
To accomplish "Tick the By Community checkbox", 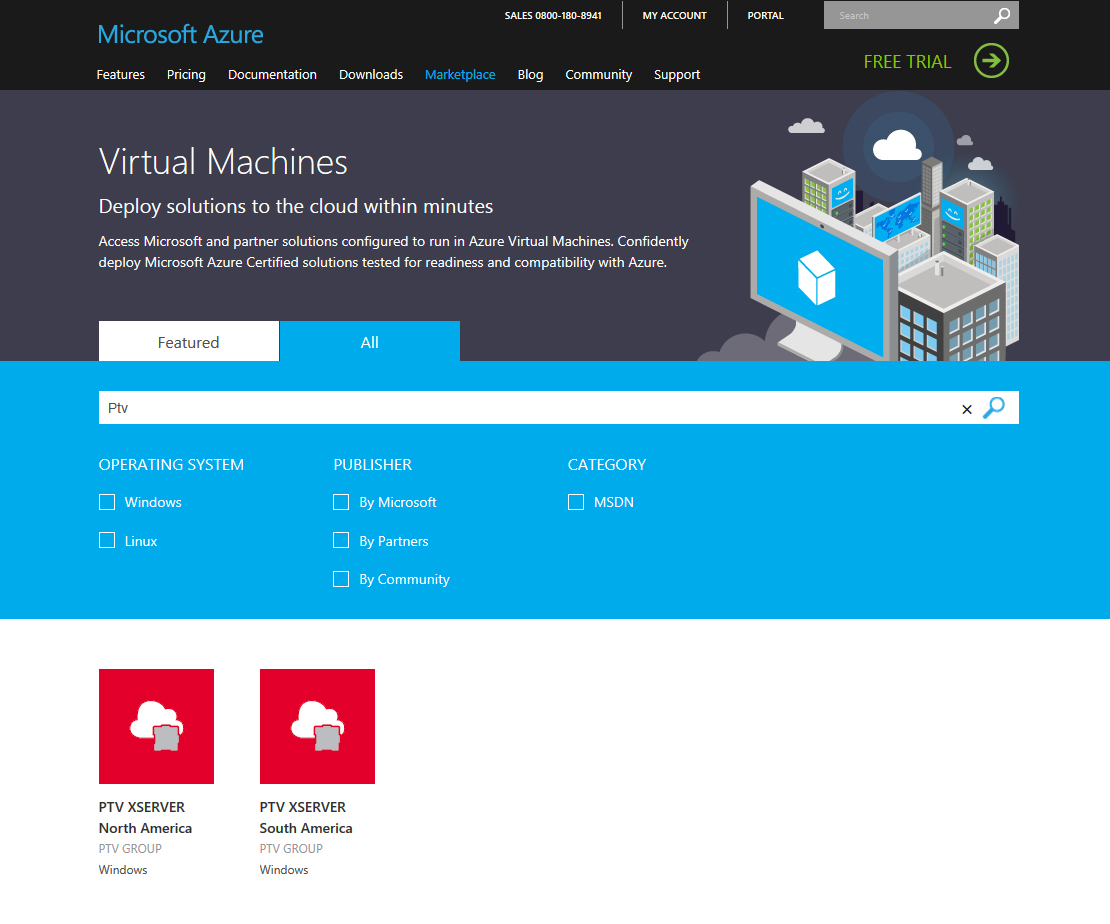I will [341, 579].
